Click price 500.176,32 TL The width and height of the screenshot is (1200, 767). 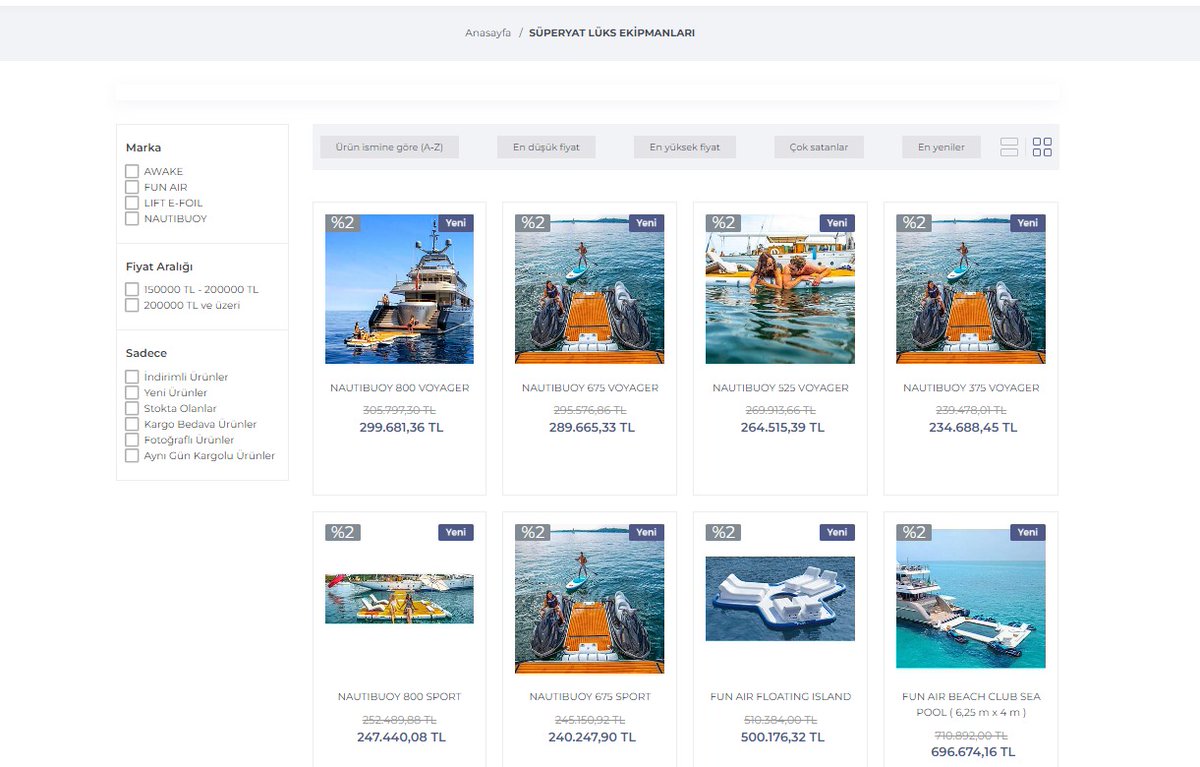click(782, 737)
